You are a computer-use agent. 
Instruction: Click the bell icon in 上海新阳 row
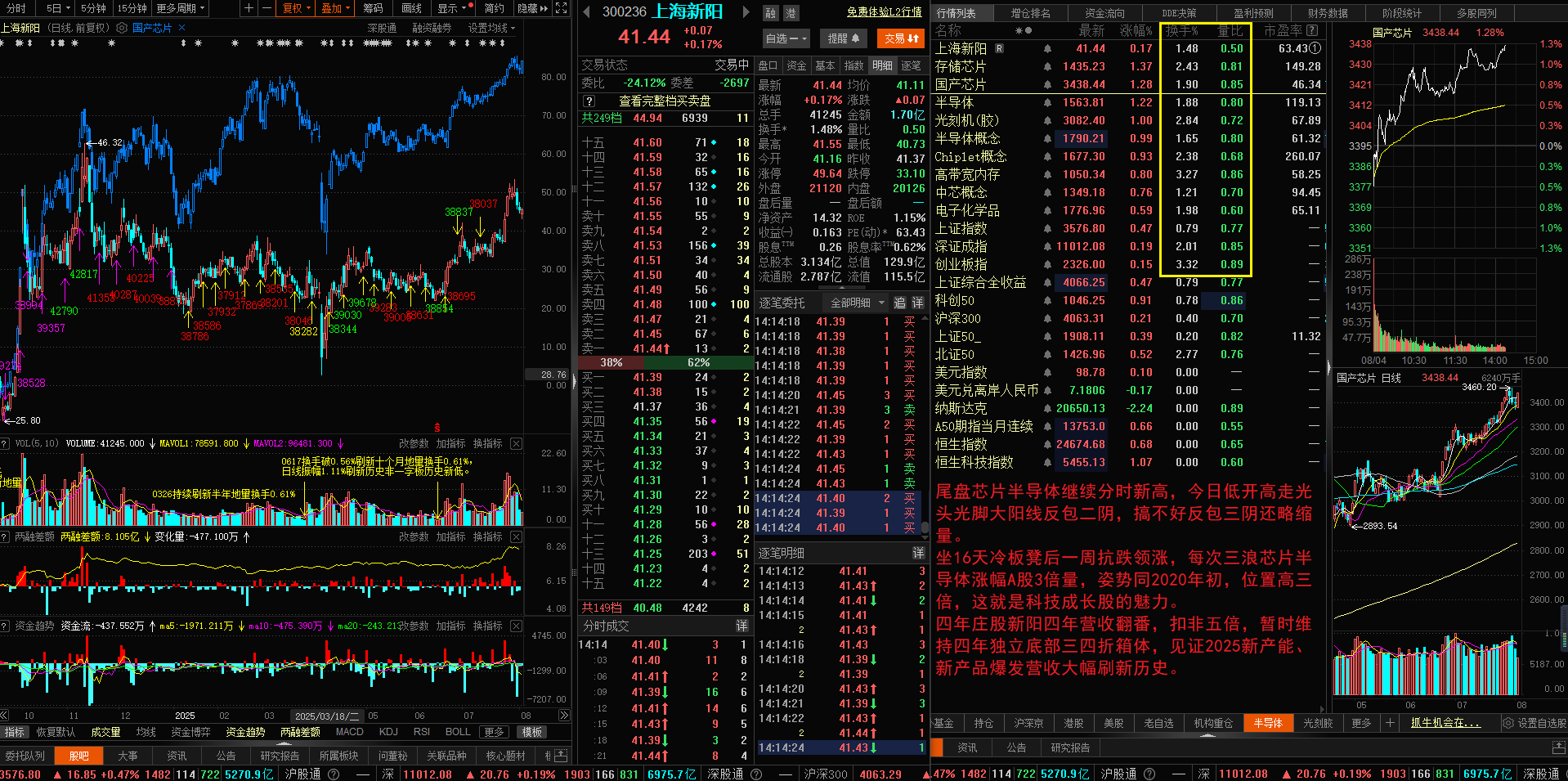(x=1047, y=48)
